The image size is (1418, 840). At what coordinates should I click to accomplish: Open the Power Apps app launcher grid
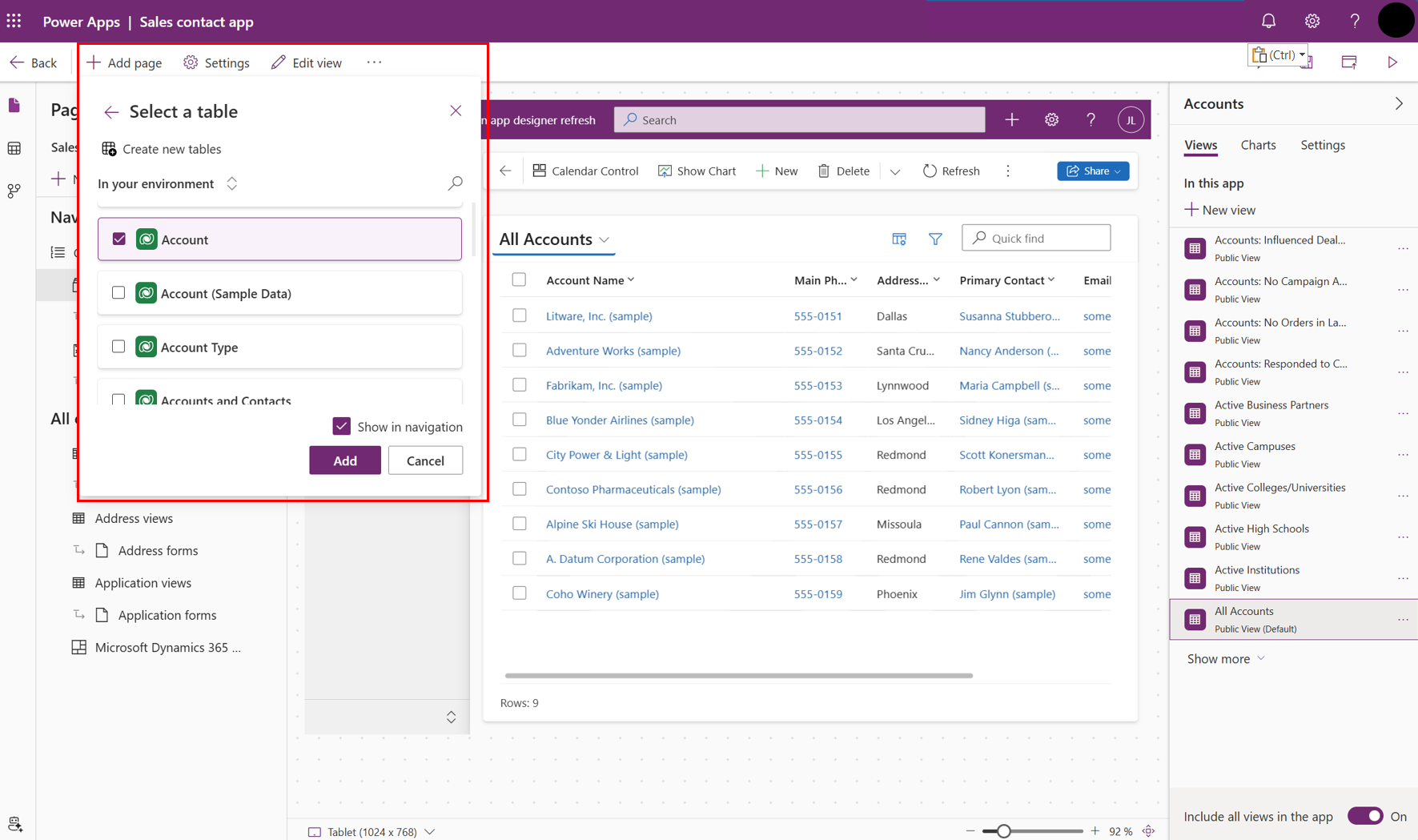(14, 22)
